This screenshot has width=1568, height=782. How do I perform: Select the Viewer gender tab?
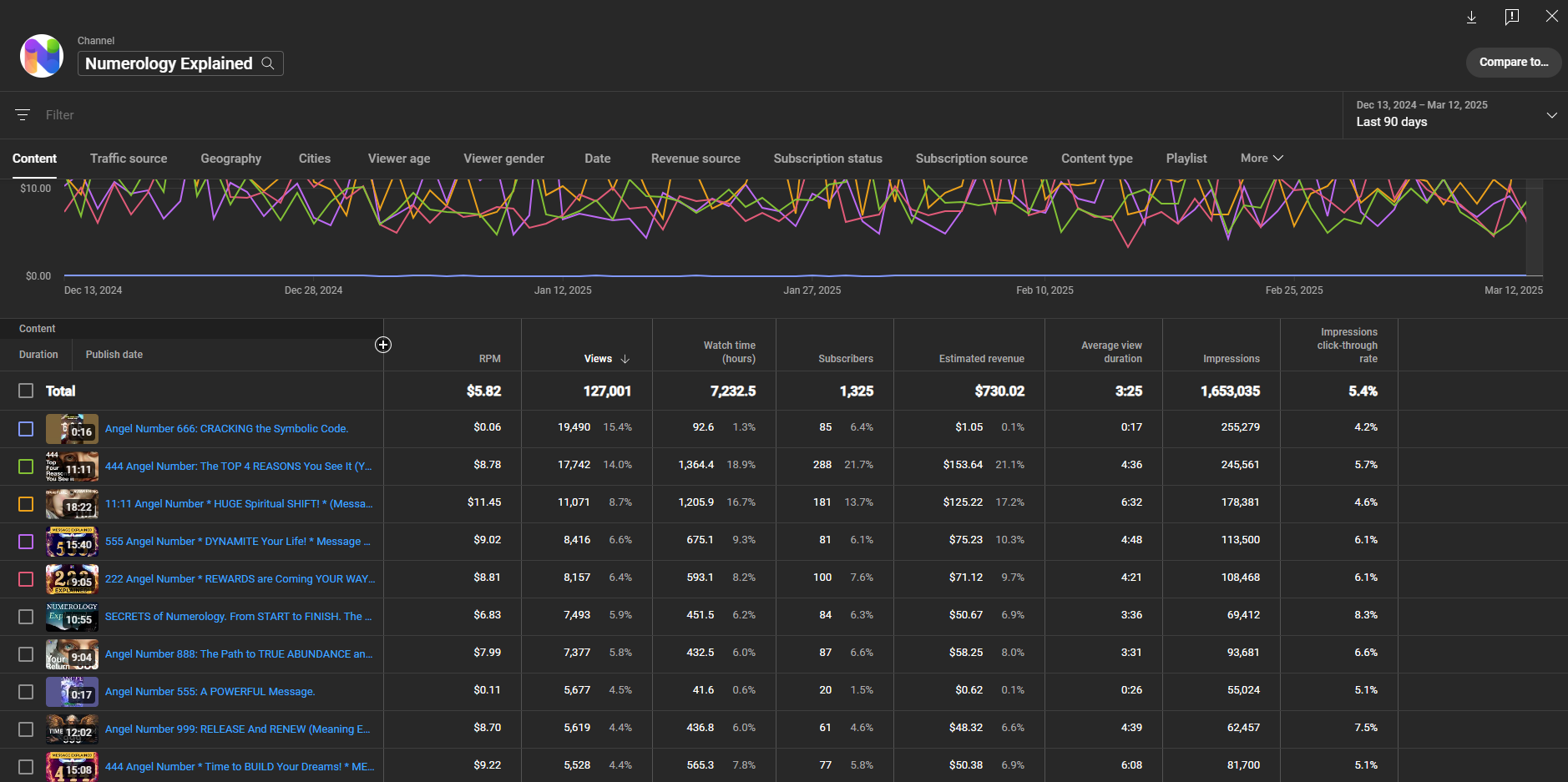tap(504, 159)
